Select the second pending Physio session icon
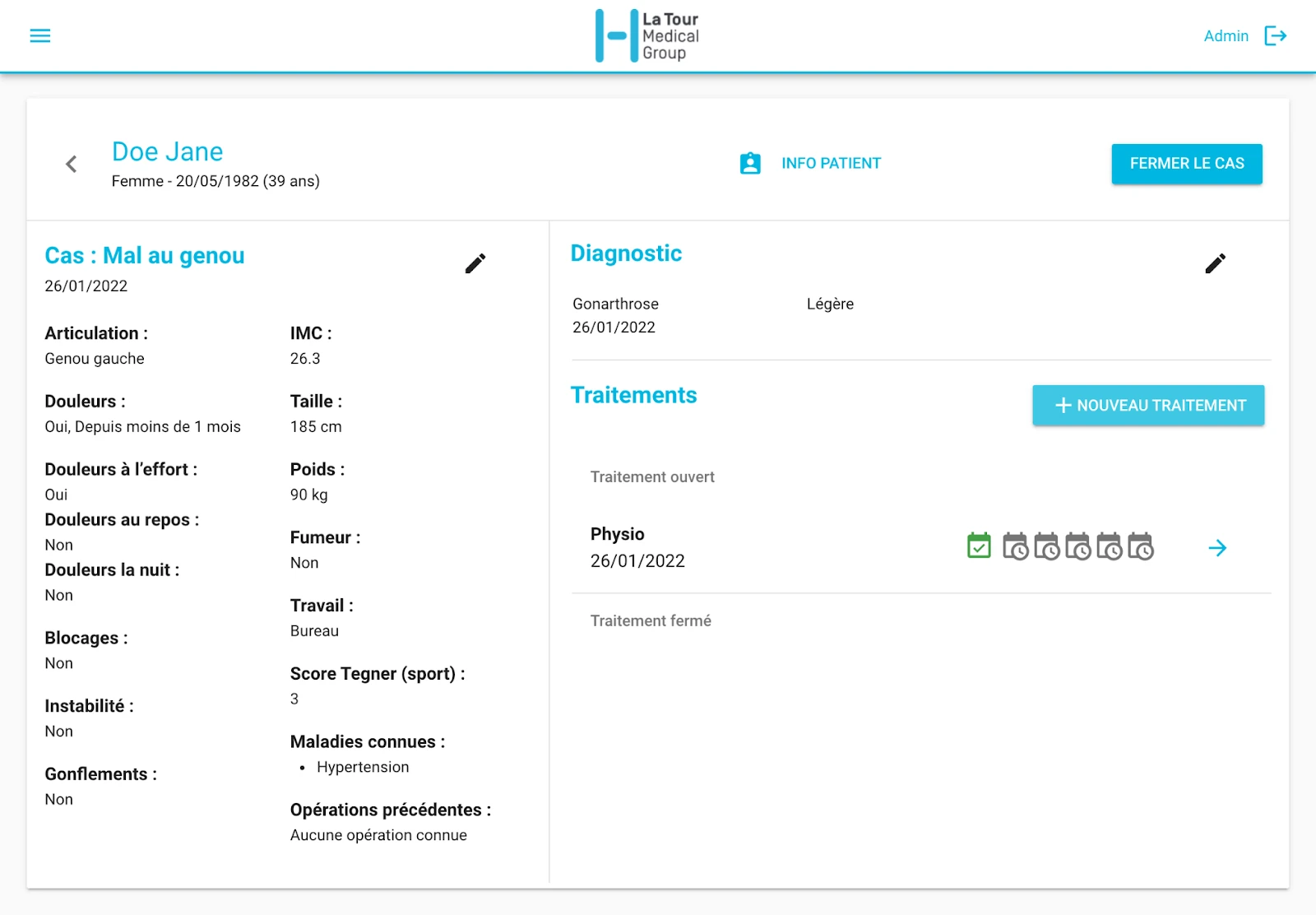This screenshot has width=1316, height=915. [x=1046, y=546]
